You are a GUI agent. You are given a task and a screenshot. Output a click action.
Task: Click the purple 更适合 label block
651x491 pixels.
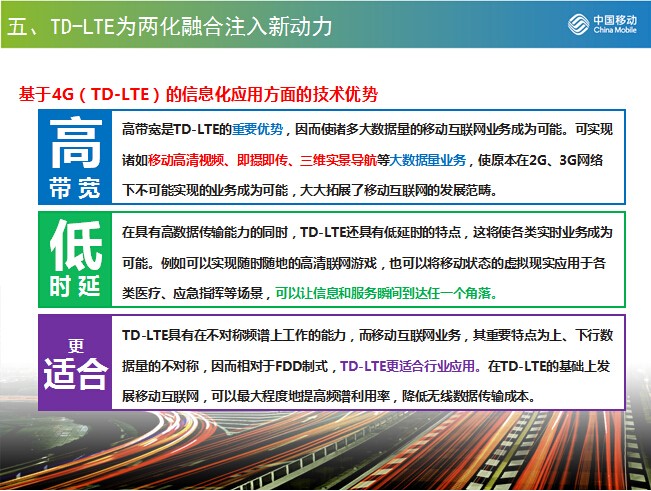pyautogui.click(x=75, y=362)
